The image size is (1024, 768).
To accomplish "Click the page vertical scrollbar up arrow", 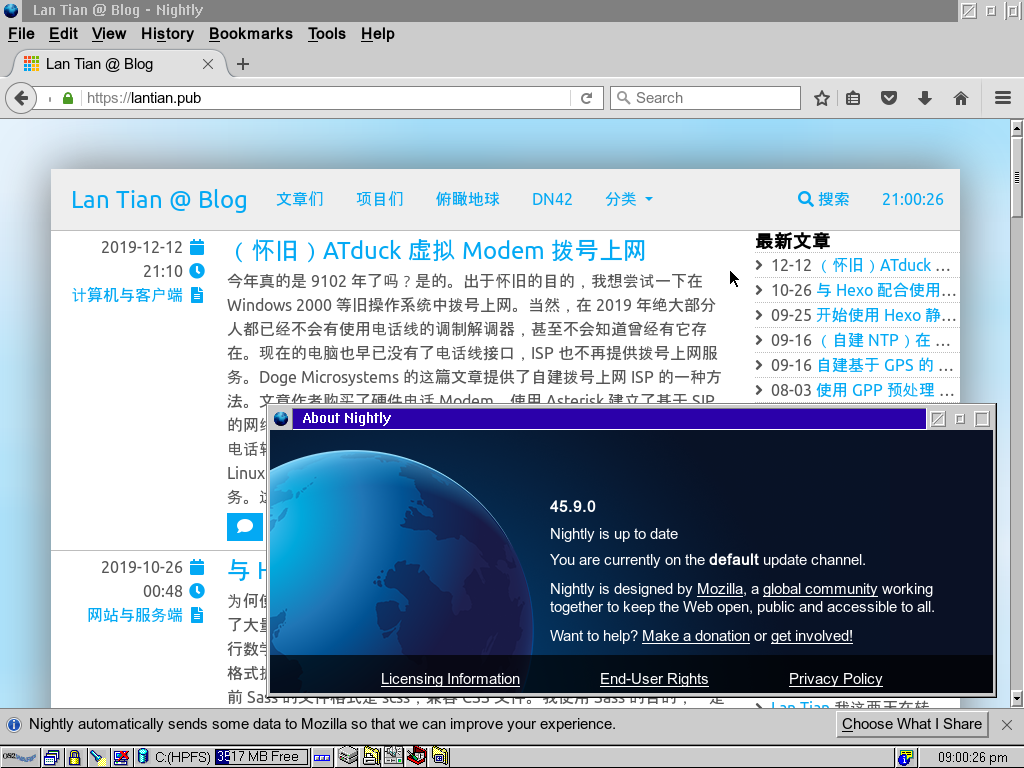I will [x=1017, y=128].
